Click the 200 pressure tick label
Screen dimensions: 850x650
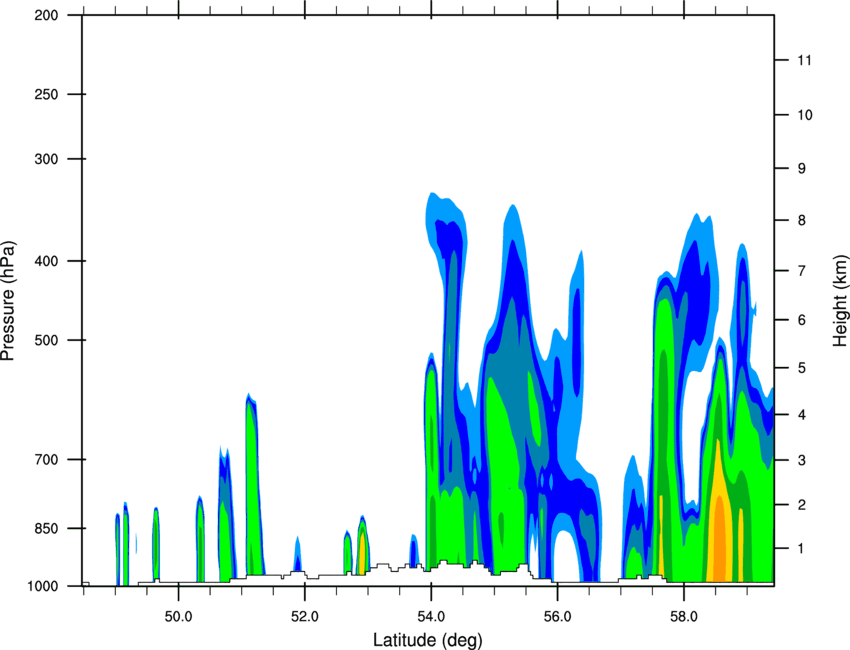(47, 16)
